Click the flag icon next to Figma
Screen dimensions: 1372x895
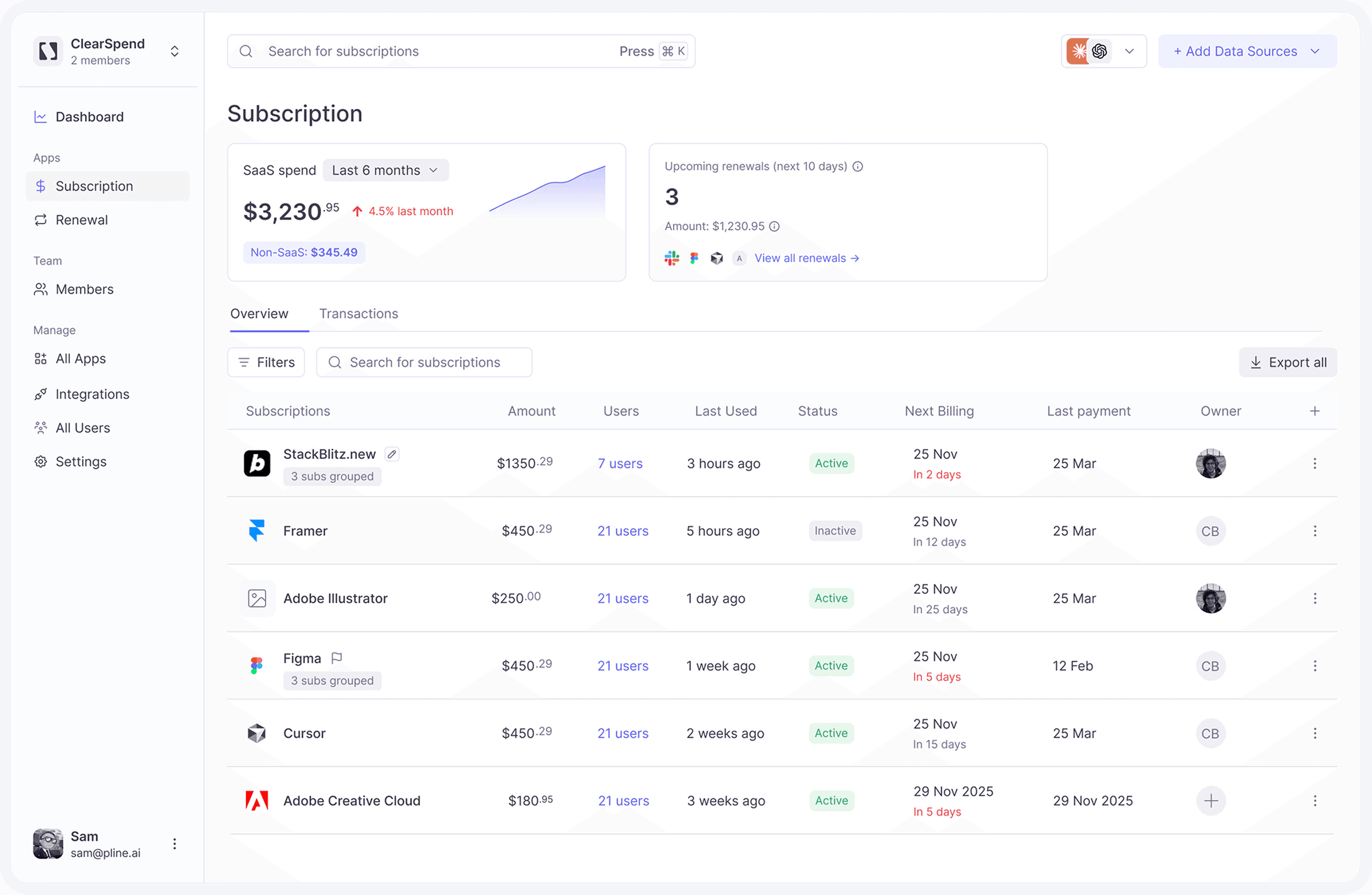tap(337, 658)
